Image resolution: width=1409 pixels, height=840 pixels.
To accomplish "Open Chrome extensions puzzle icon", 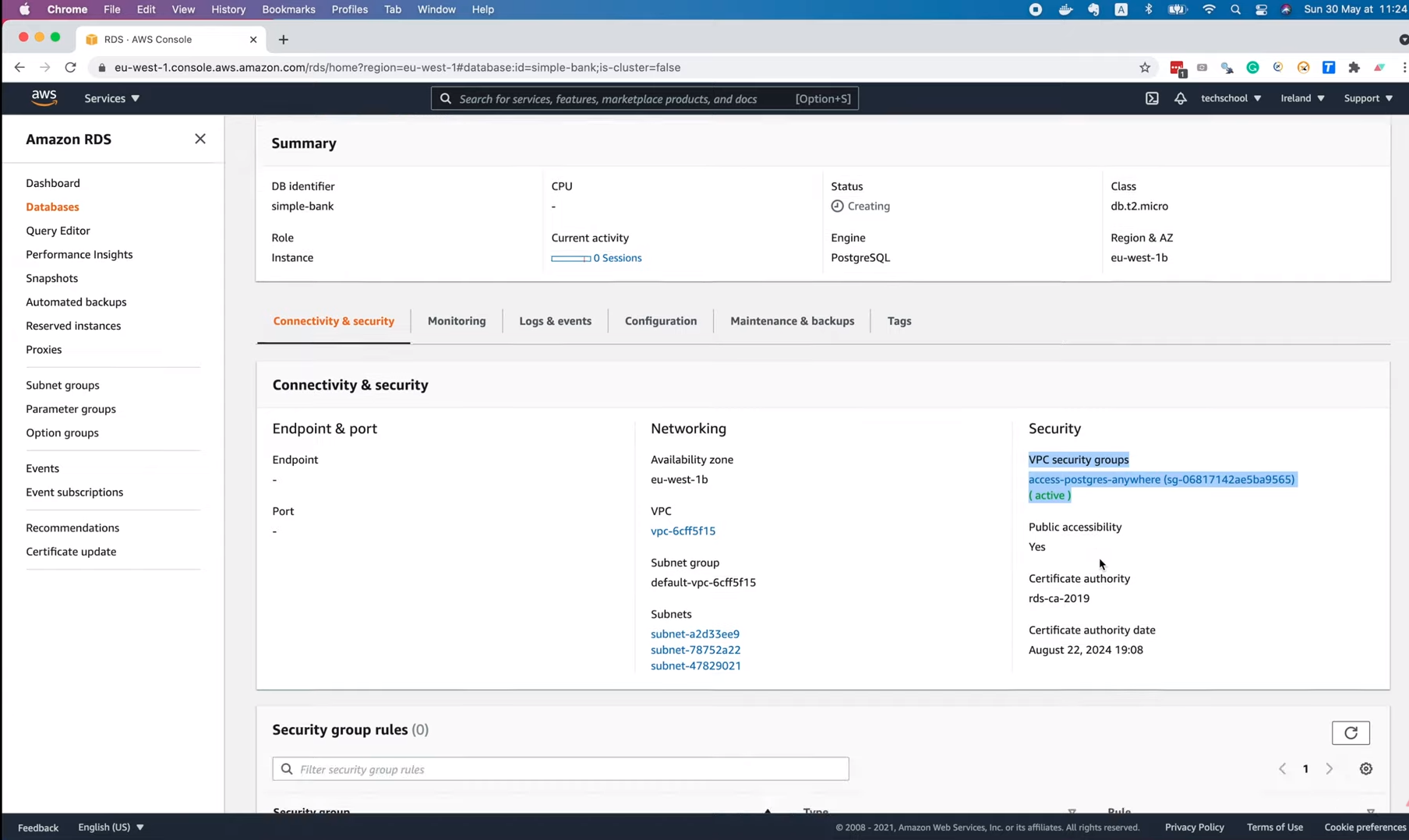I will coord(1354,68).
